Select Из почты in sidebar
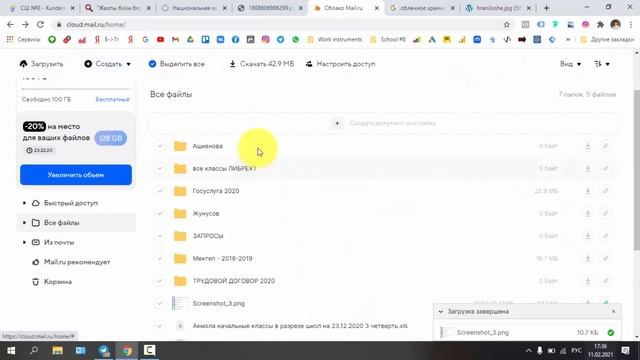Viewport: 640px width, 360px height. pos(59,242)
